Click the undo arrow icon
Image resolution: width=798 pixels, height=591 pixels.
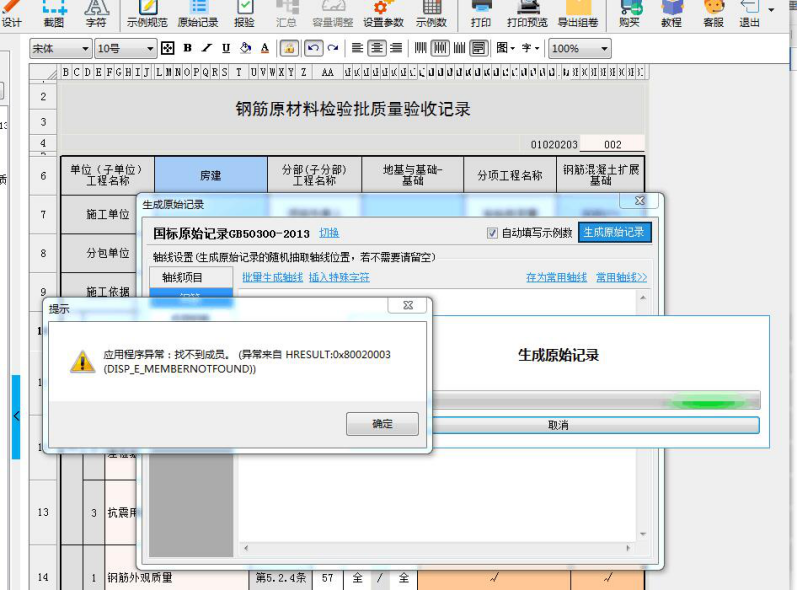tap(313, 48)
